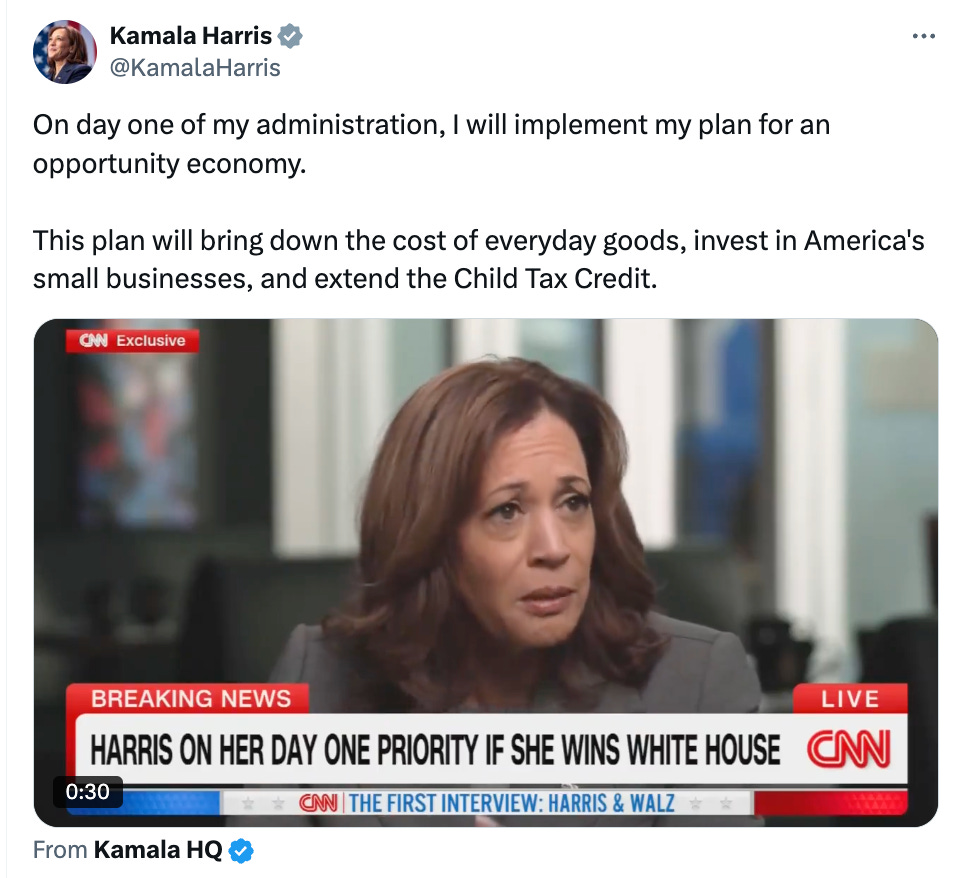Click the tweet text about opportunity economy

(432, 144)
